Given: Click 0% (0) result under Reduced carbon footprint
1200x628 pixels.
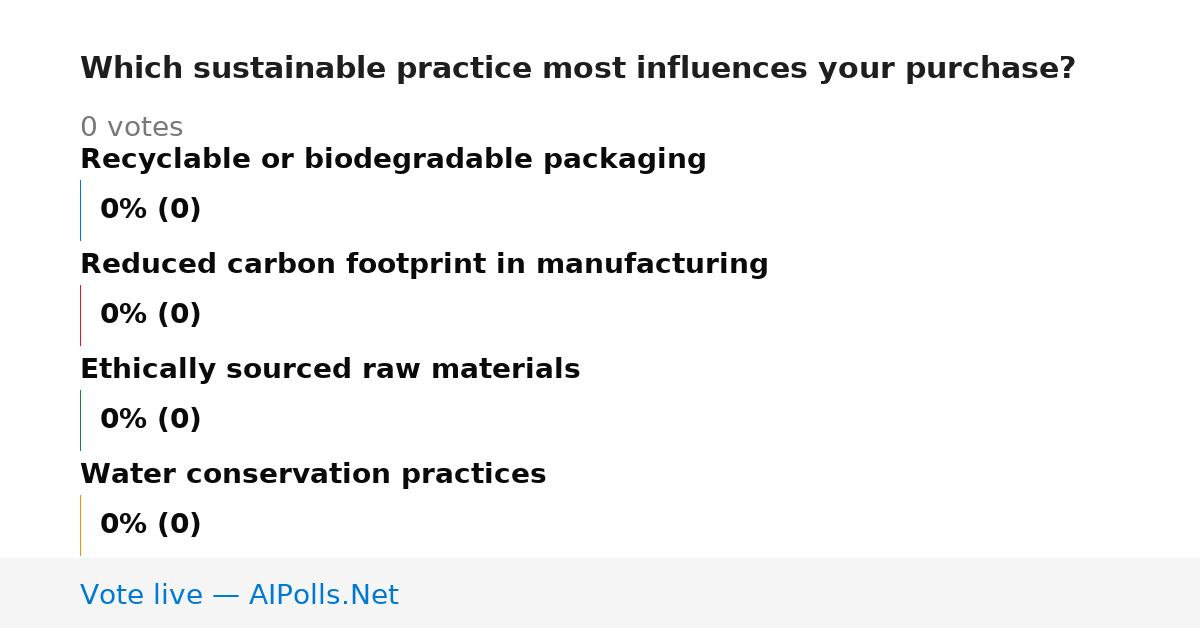Looking at the screenshot, I should tap(151, 315).
